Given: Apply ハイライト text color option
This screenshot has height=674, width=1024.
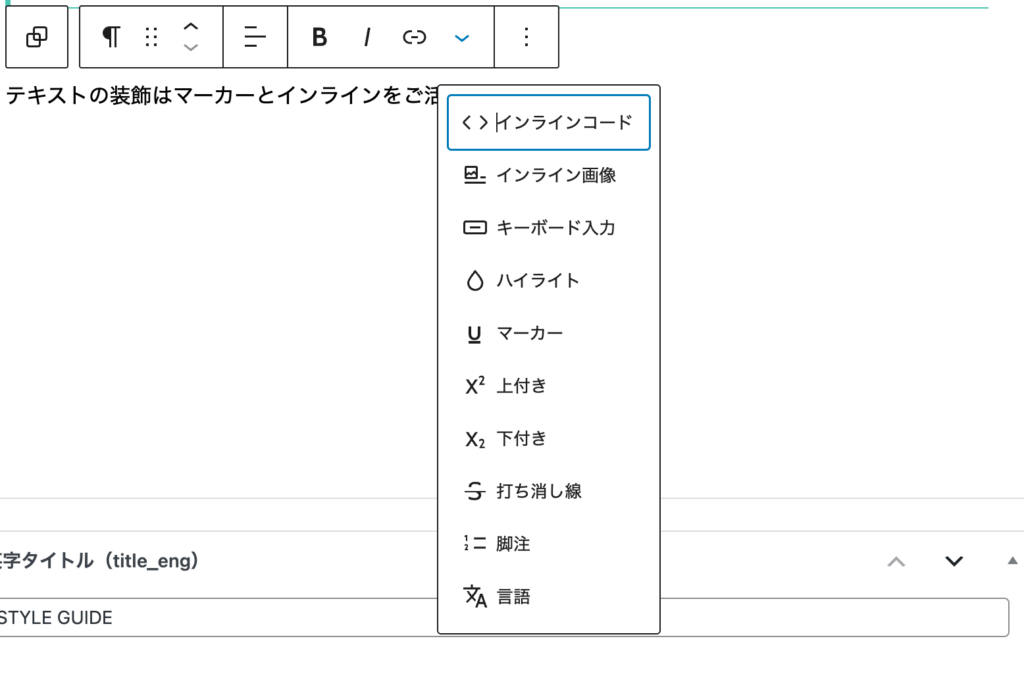Looking at the screenshot, I should 549,281.
